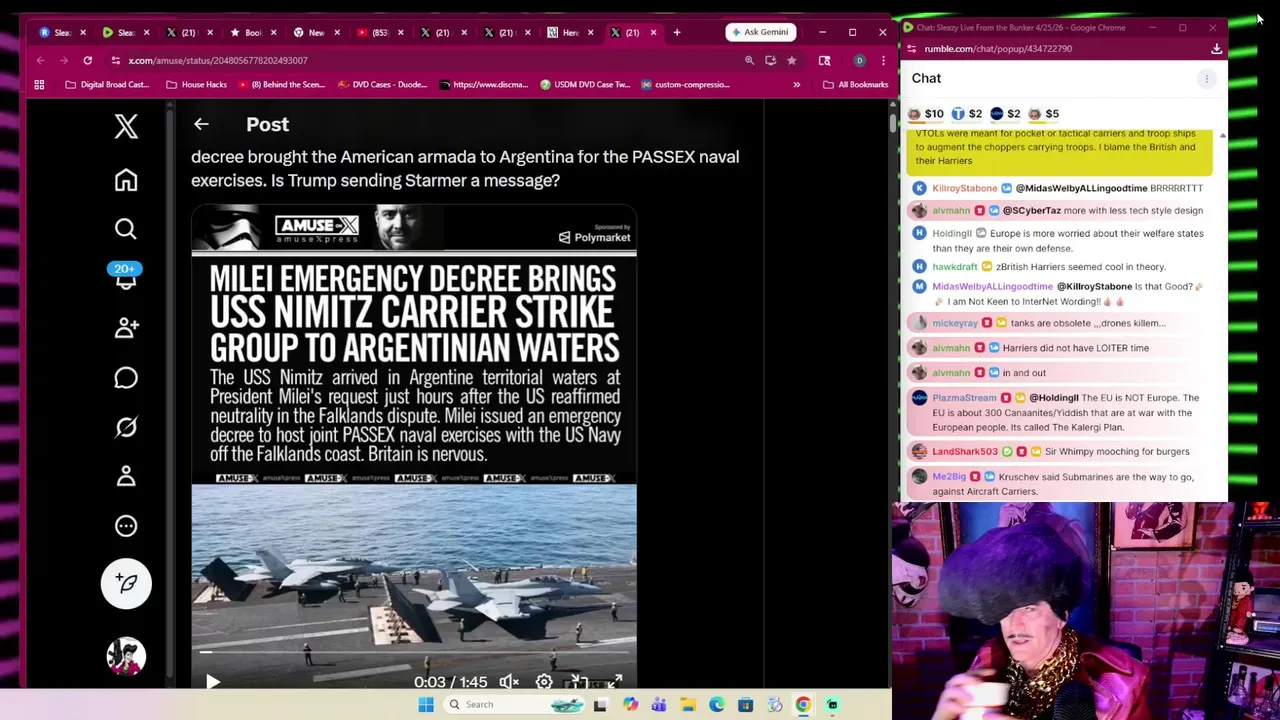Open the Explore search icon in X sidebar
This screenshot has width=1280, height=720.
click(x=126, y=229)
